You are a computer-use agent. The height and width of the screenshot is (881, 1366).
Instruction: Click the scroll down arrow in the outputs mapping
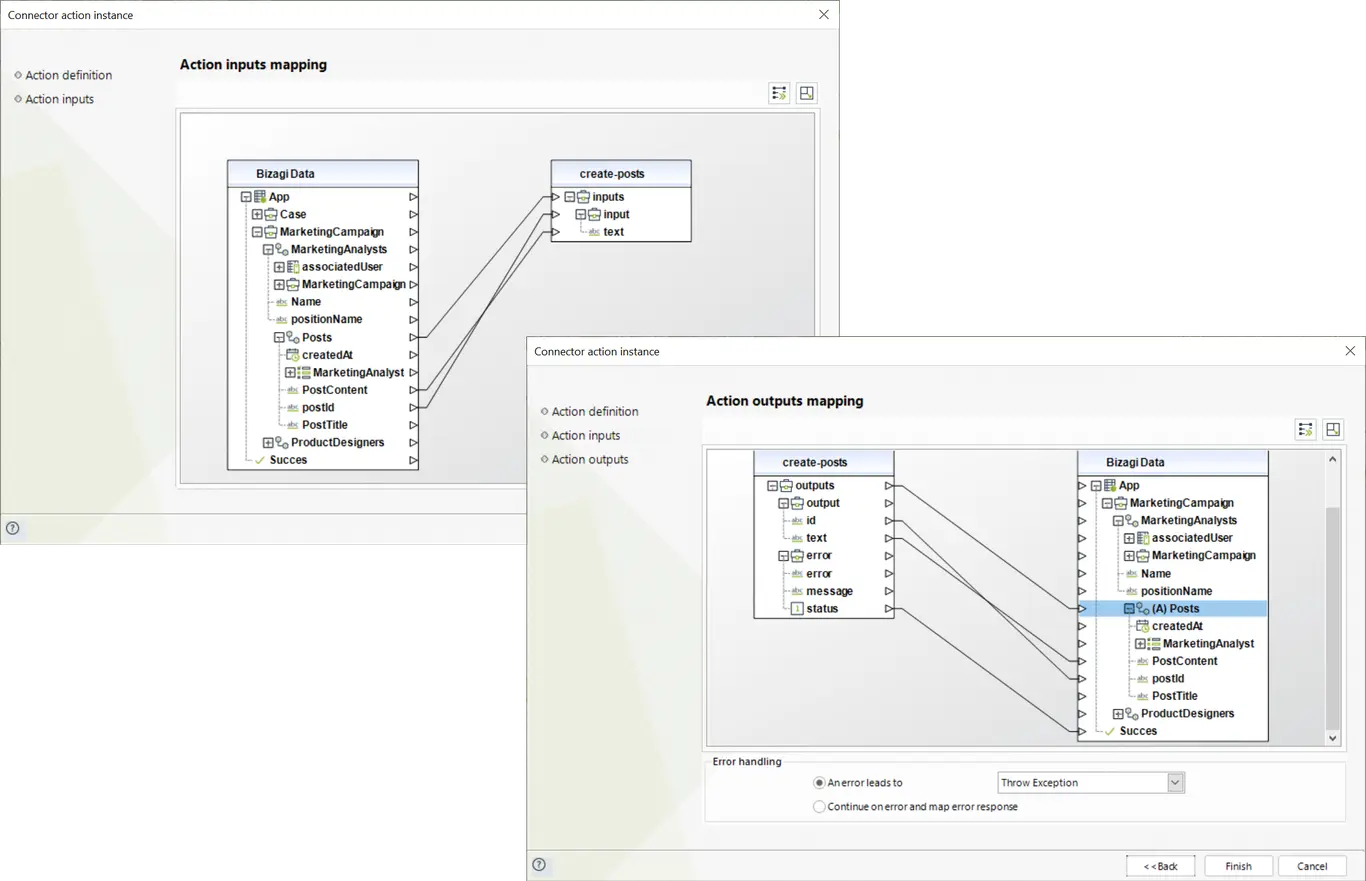[1332, 738]
